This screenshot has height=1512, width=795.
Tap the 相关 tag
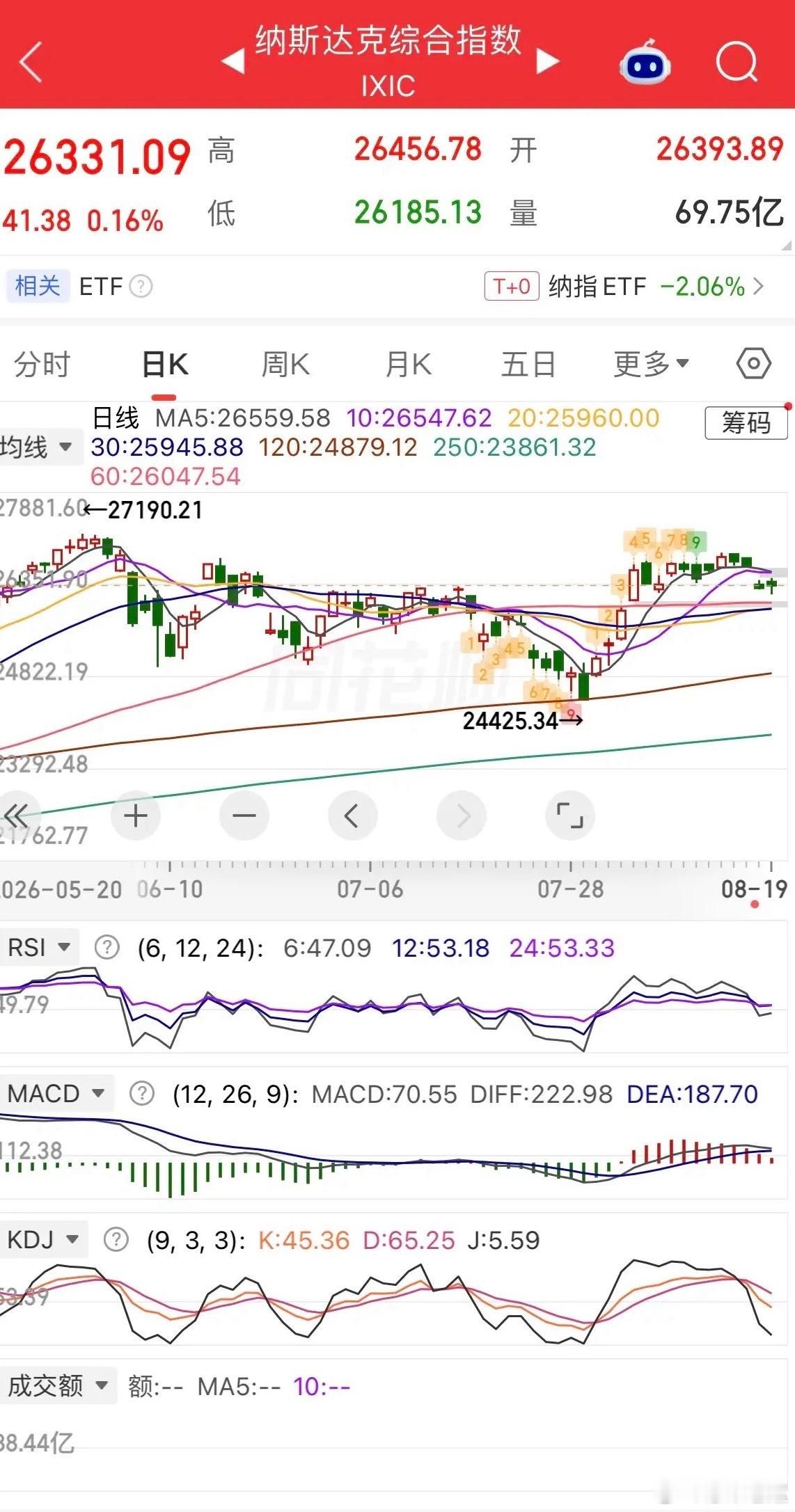[x=38, y=286]
